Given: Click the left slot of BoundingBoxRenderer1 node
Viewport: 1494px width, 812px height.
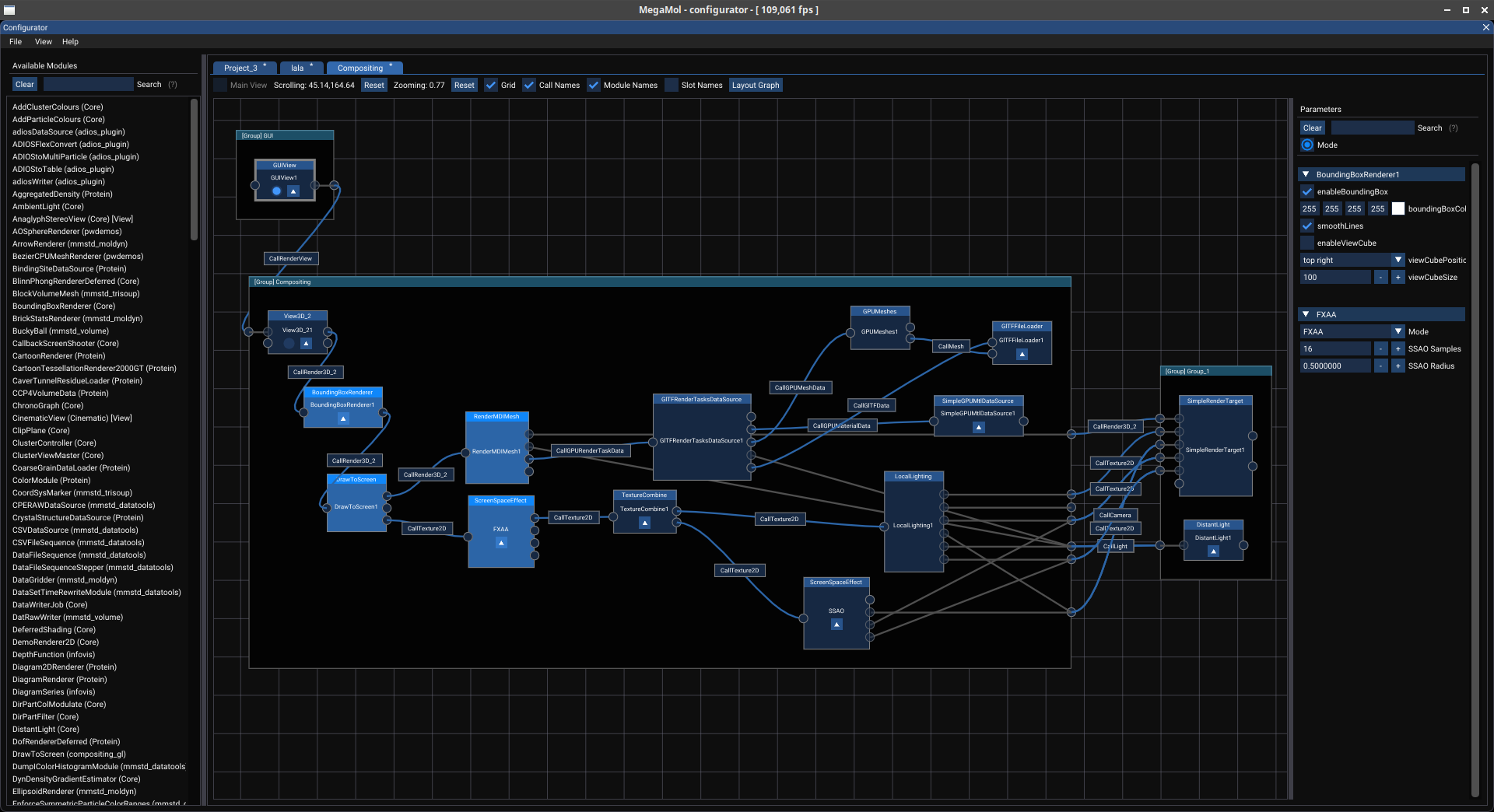Looking at the screenshot, I should click(303, 413).
